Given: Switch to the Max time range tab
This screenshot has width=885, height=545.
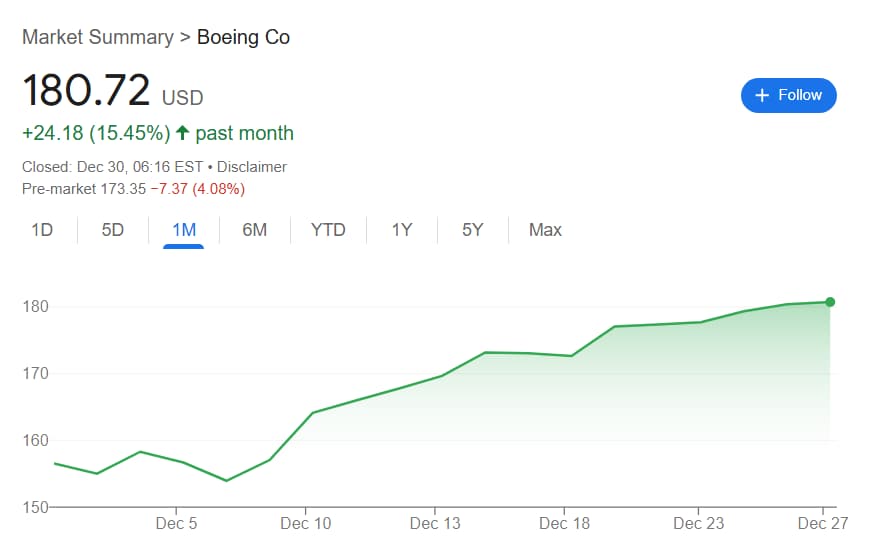Looking at the screenshot, I should (545, 230).
